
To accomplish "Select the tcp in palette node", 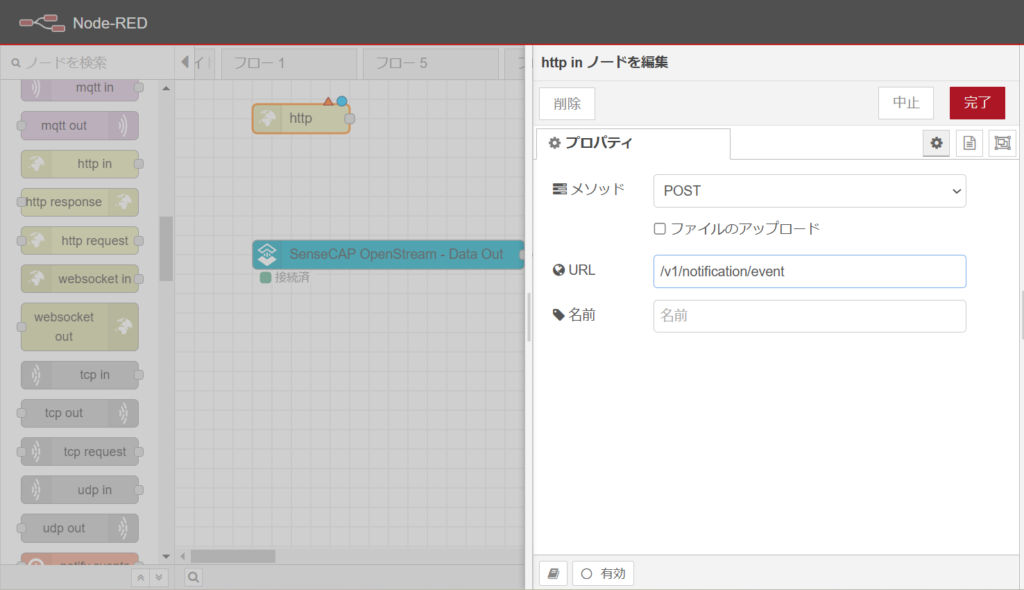I will (x=80, y=375).
